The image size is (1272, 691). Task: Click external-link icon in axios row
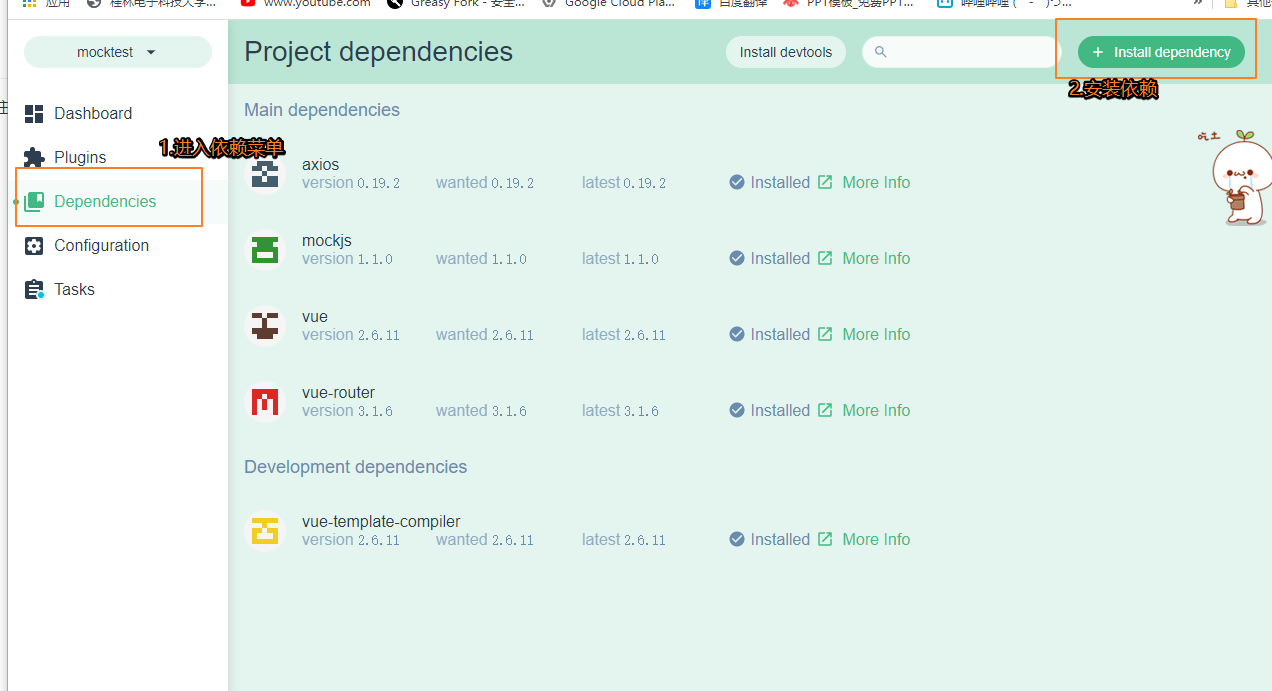coord(825,182)
